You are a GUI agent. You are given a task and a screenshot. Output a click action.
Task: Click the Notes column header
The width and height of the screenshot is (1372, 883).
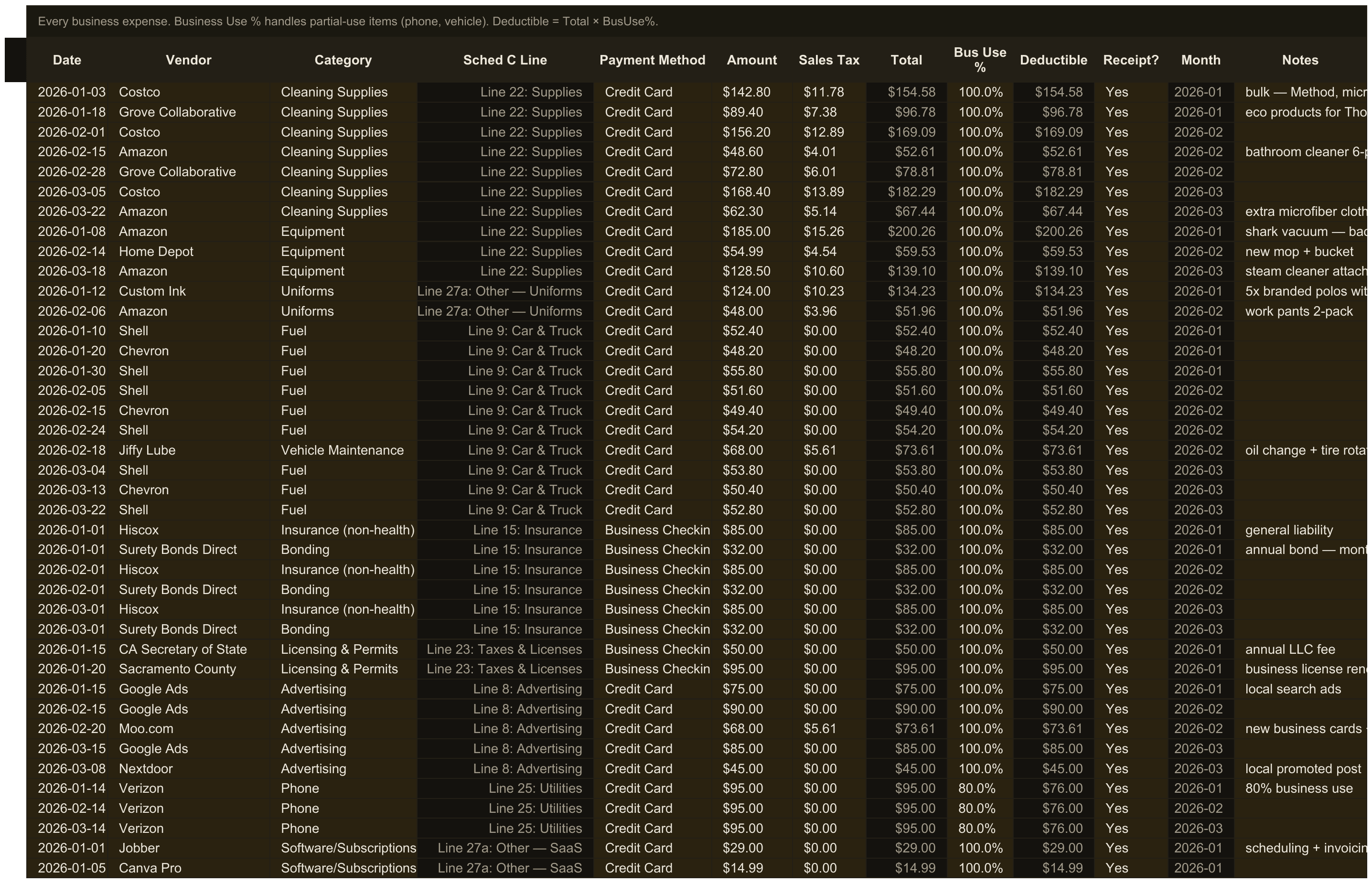tap(1300, 60)
